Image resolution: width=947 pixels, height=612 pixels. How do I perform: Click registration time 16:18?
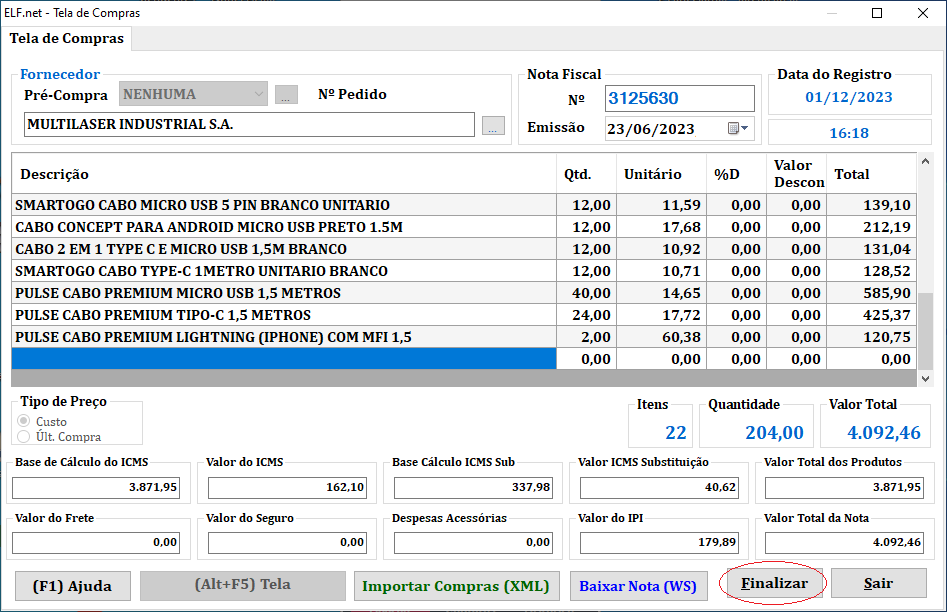click(x=849, y=133)
